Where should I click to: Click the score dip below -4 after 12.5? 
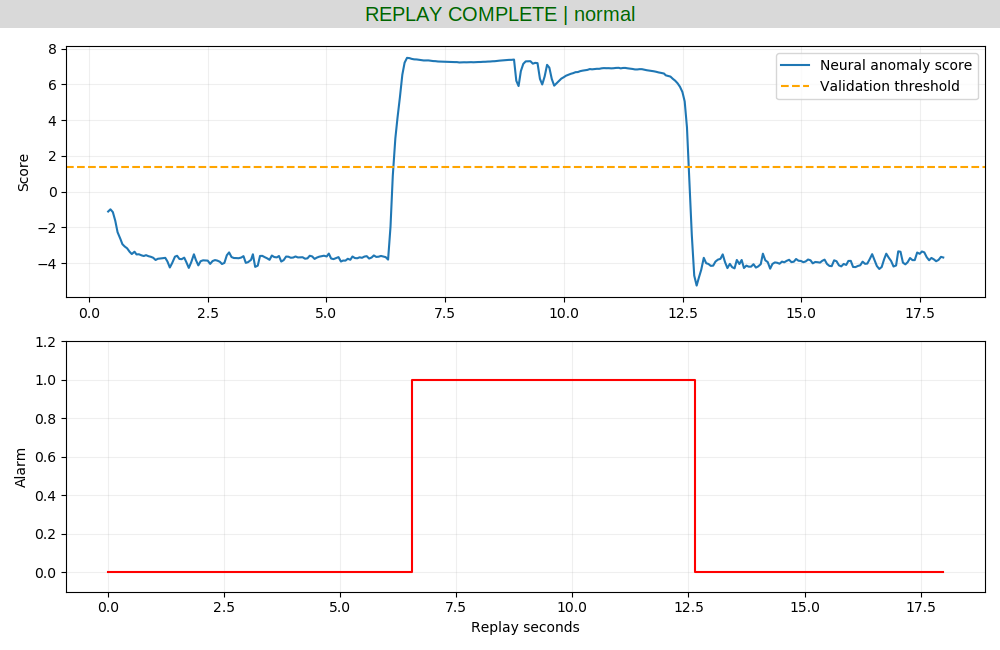(x=696, y=279)
